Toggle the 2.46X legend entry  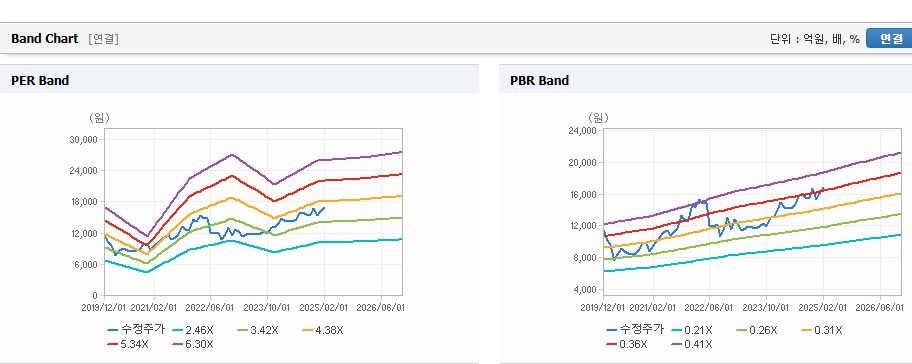193,330
